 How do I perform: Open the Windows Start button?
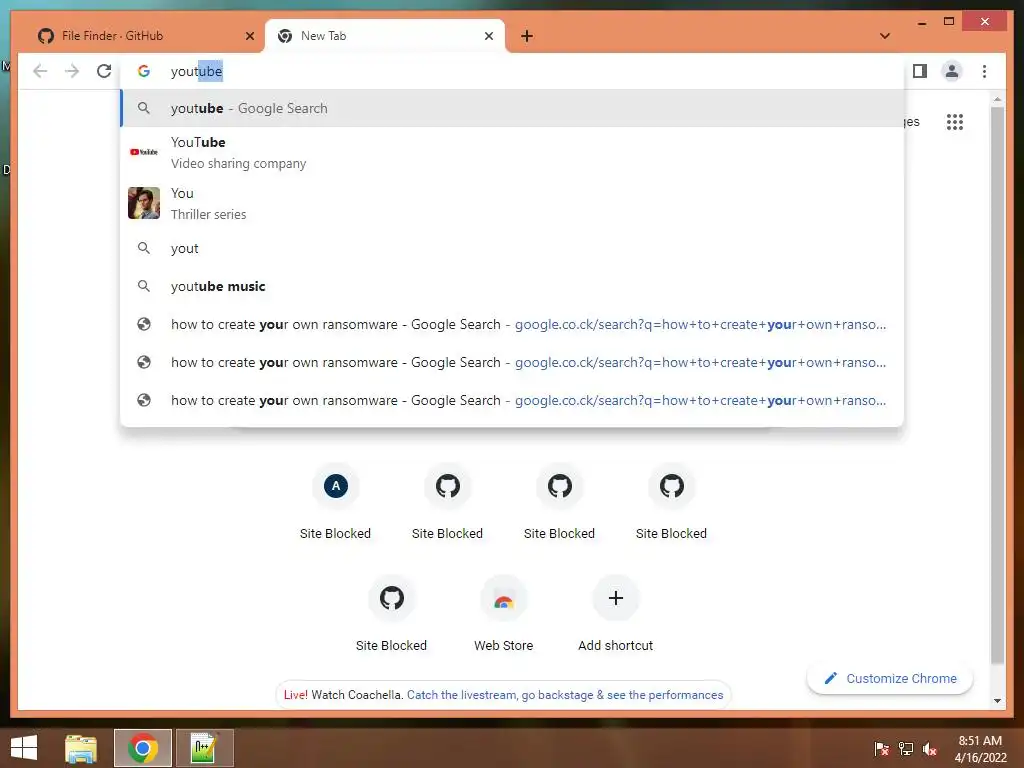pyautogui.click(x=24, y=748)
